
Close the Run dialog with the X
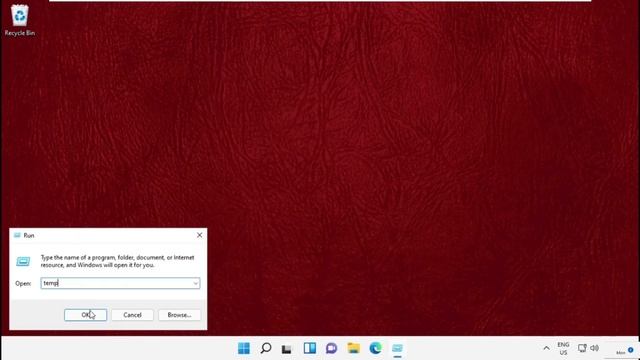pyautogui.click(x=199, y=235)
